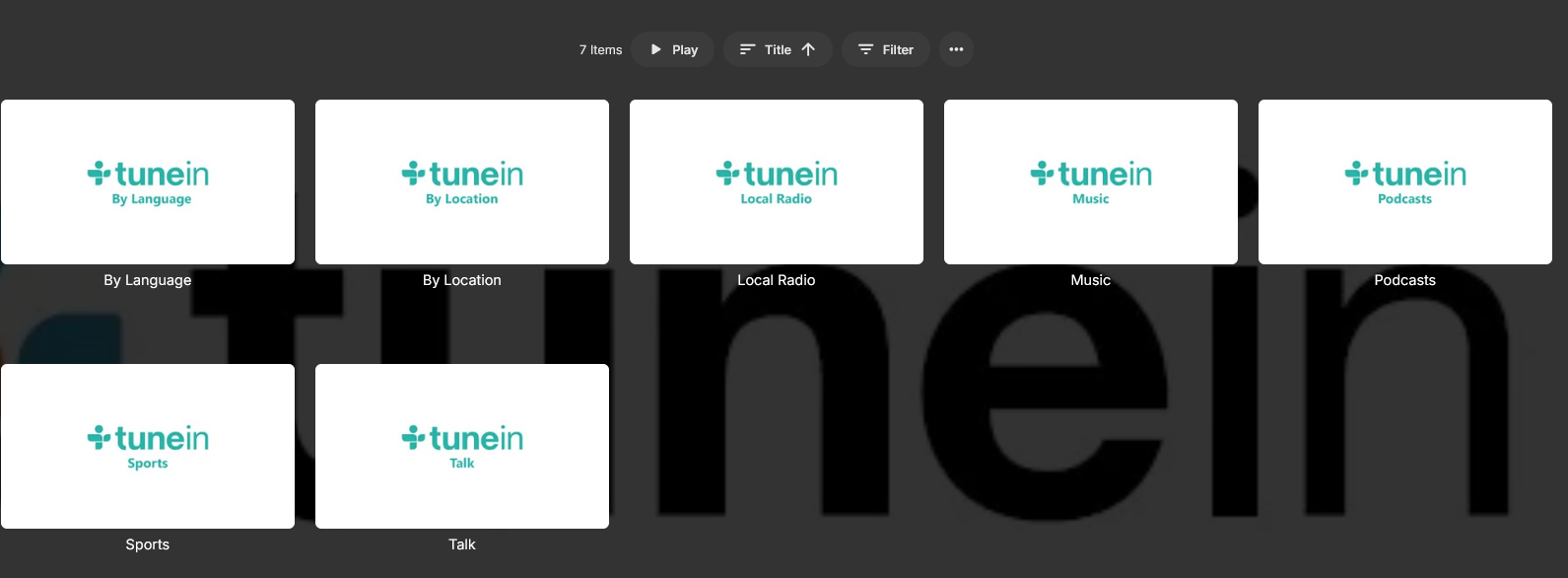Open the three-dot more options menu
Screen dimensions: 1568x578
point(956,49)
